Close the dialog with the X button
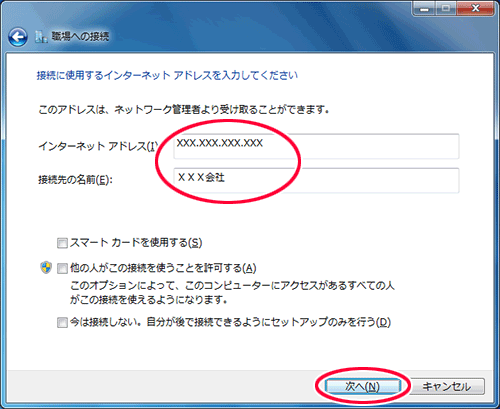 coord(476,8)
